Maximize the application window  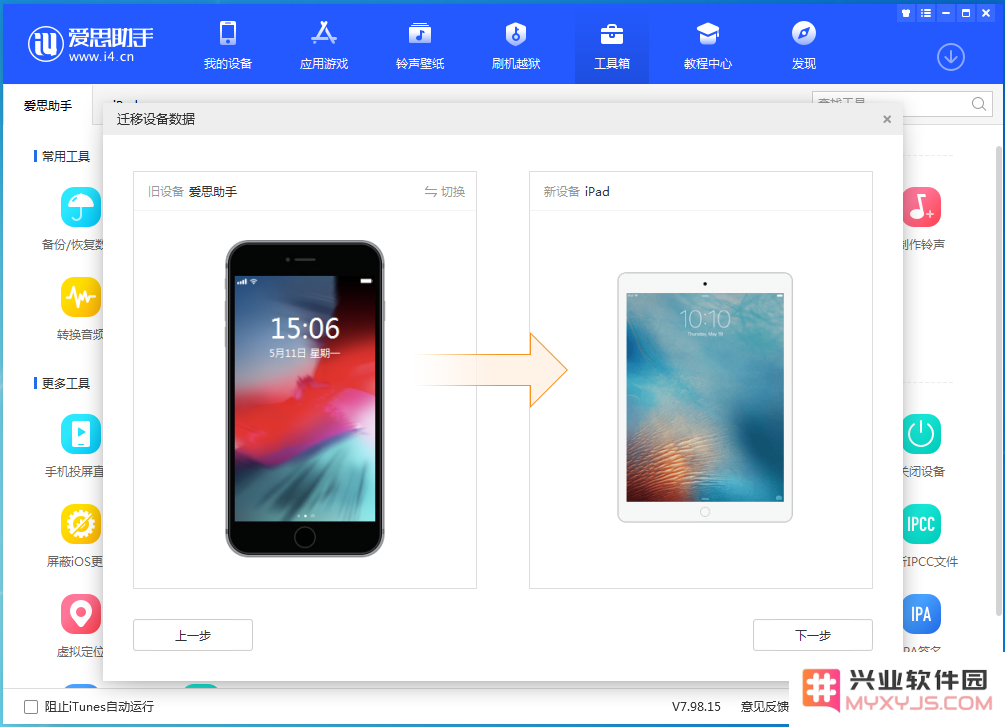[x=966, y=13]
